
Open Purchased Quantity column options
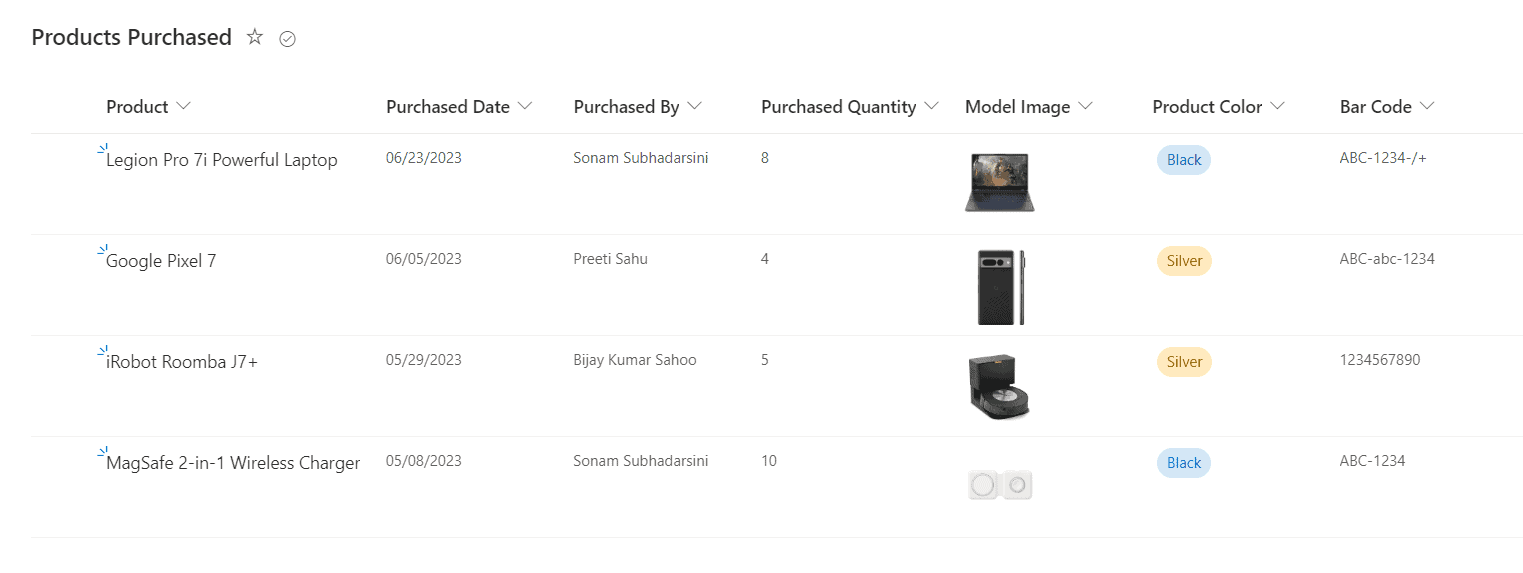932,107
